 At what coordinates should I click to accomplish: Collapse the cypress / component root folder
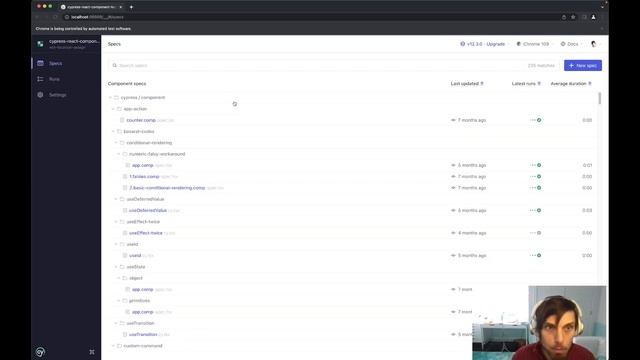(x=110, y=98)
